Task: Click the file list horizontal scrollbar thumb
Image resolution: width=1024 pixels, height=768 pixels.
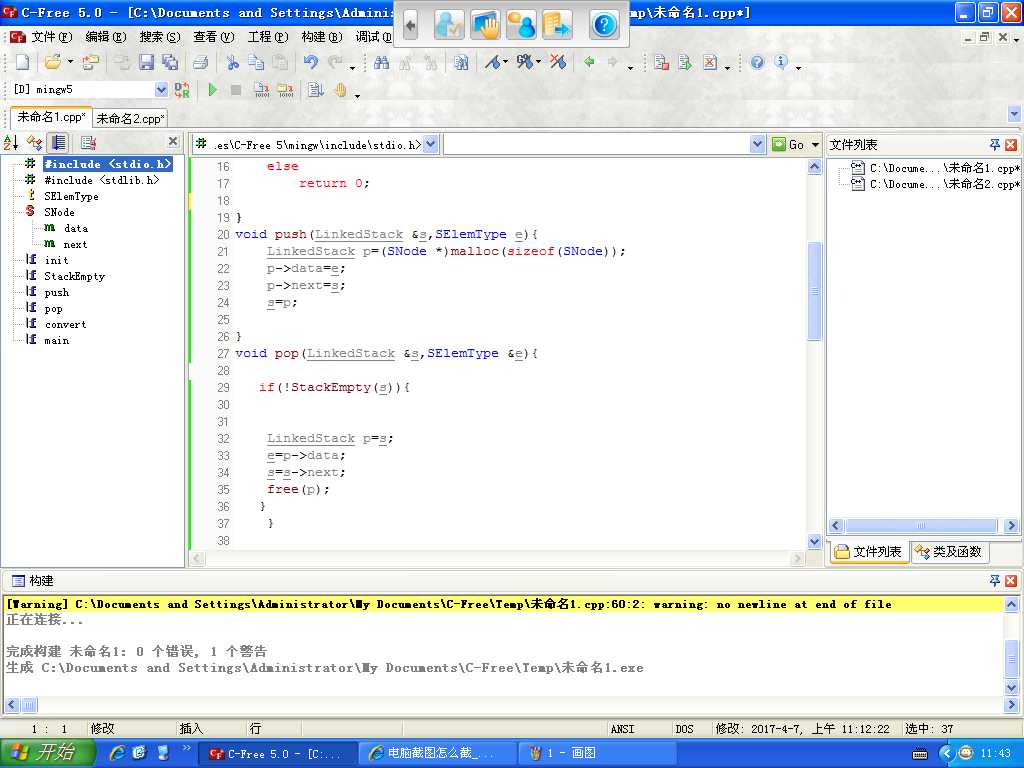Action: point(921,526)
